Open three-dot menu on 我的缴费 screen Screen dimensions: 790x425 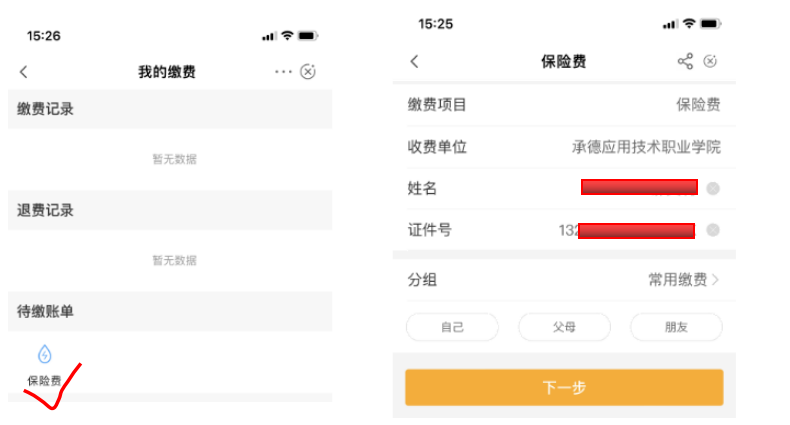pos(283,71)
